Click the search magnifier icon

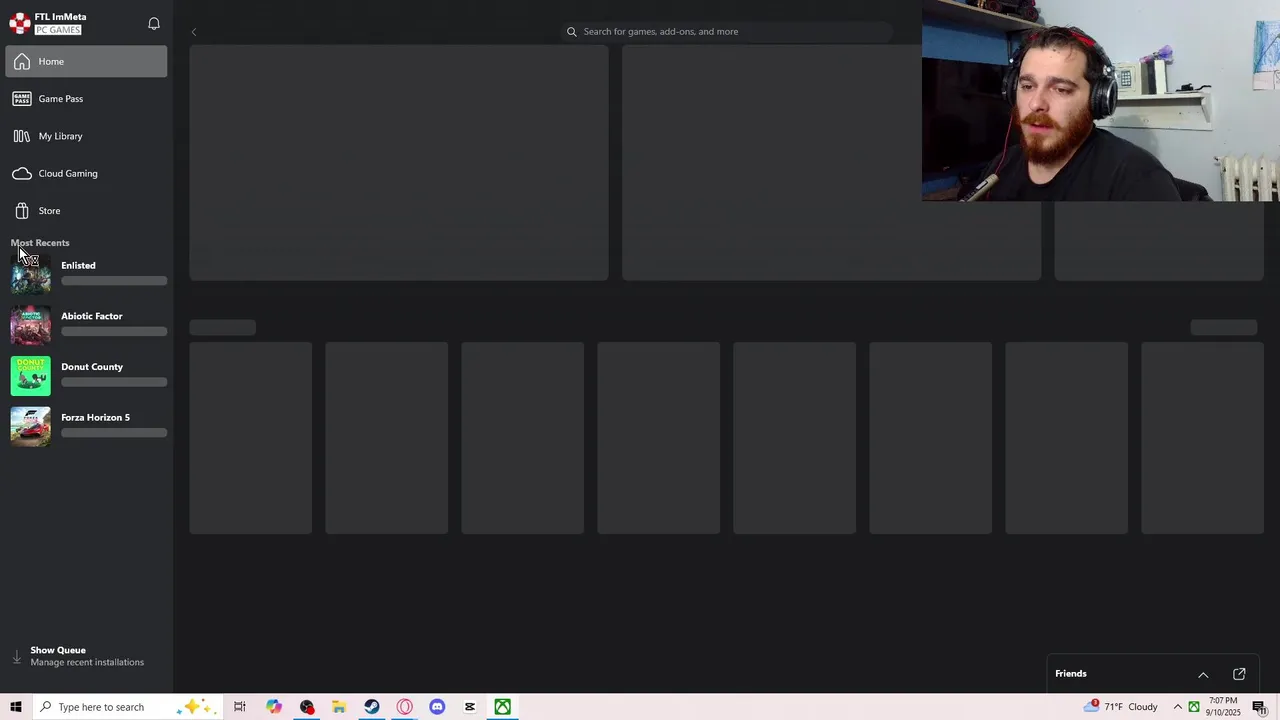tap(572, 32)
